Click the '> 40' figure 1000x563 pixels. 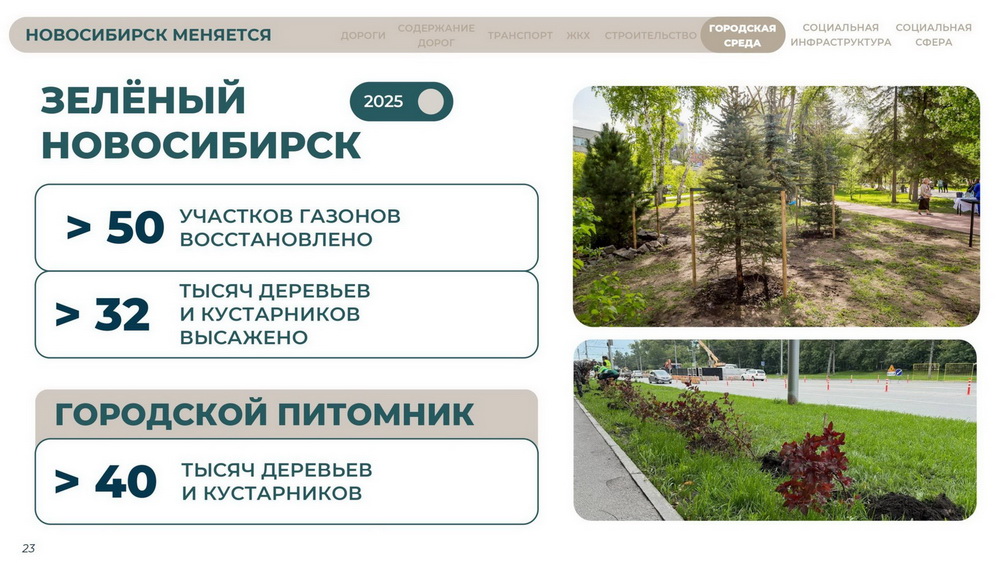106,482
